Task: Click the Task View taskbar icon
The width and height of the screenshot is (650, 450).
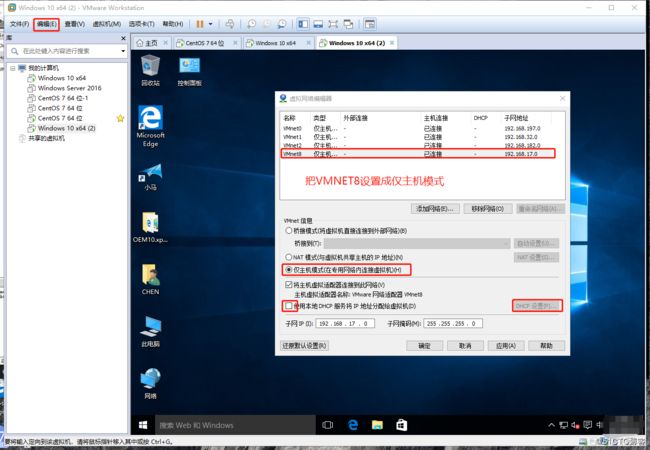Action: [x=327, y=425]
